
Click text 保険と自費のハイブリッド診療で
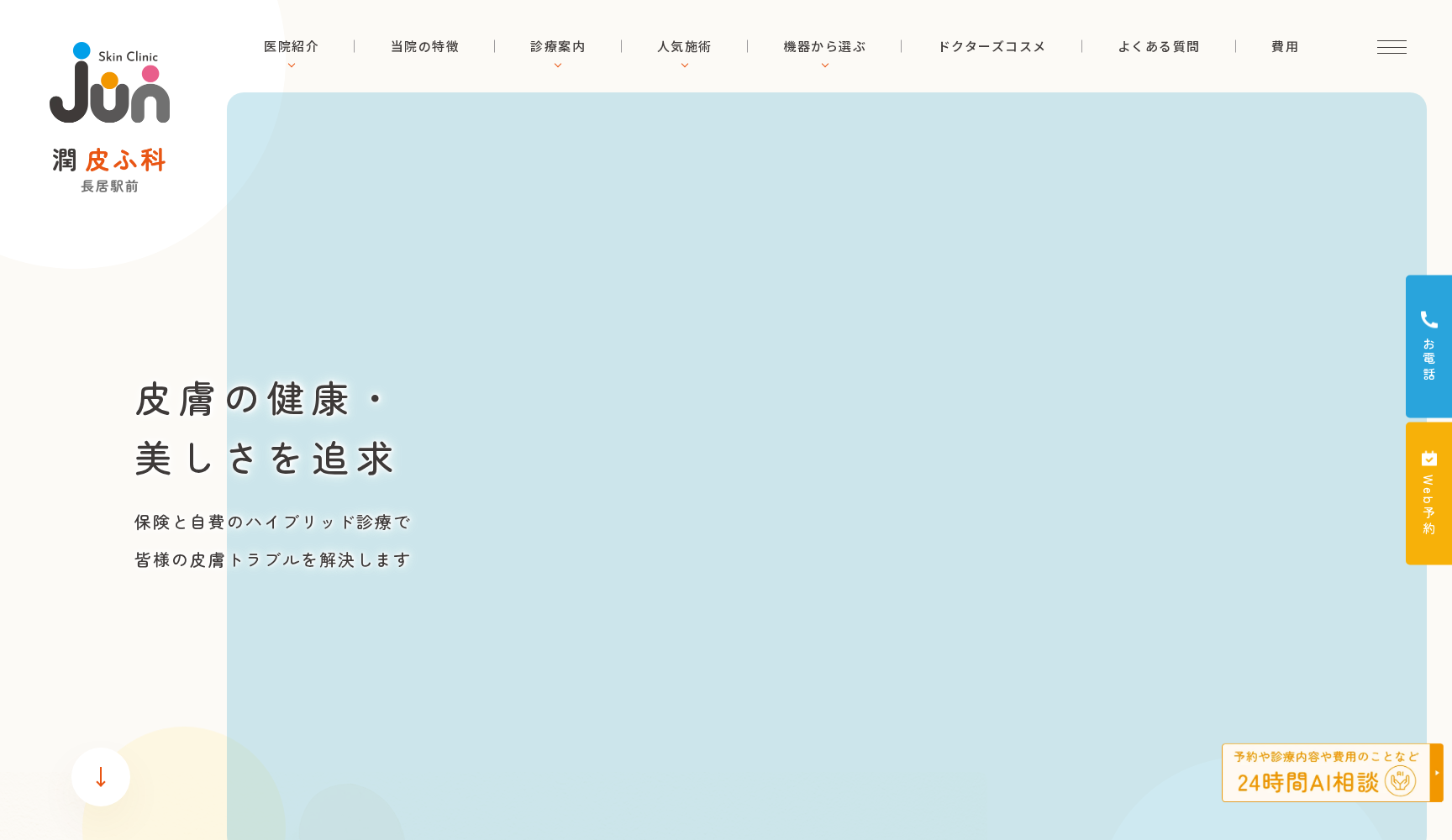point(272,522)
